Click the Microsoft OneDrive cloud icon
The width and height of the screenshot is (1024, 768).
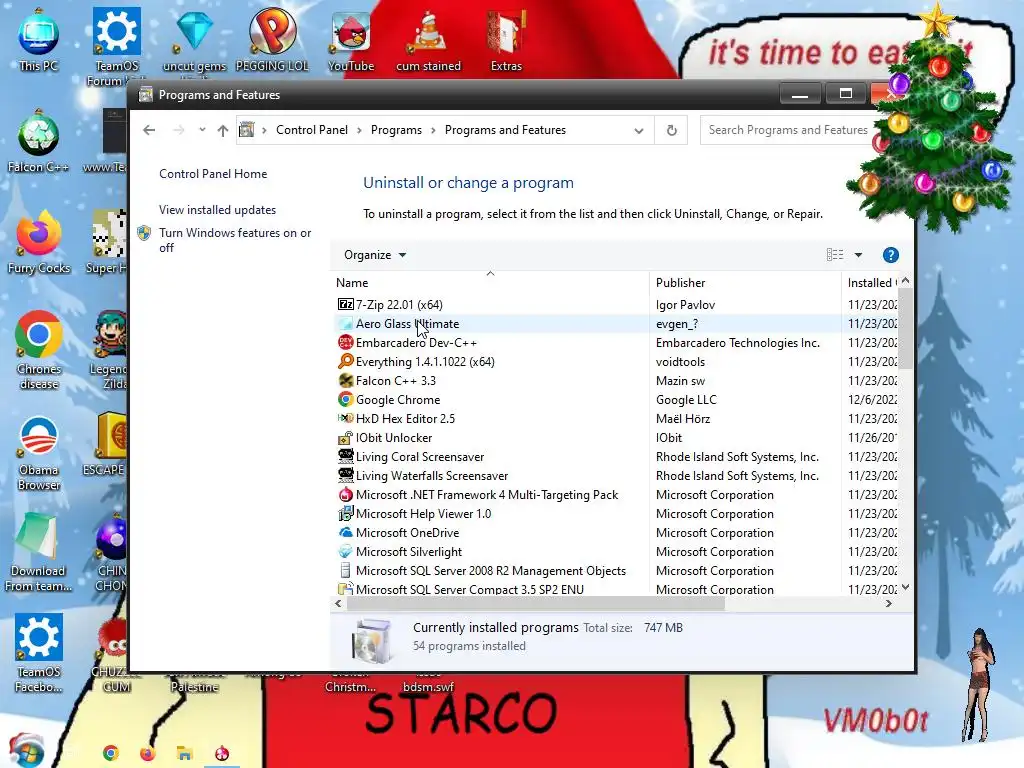pos(345,532)
